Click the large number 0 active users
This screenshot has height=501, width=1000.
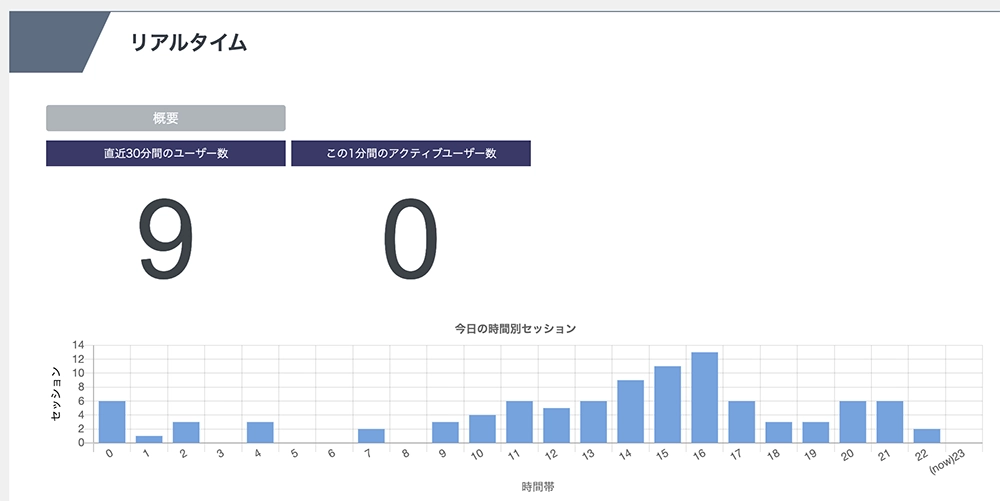(411, 240)
